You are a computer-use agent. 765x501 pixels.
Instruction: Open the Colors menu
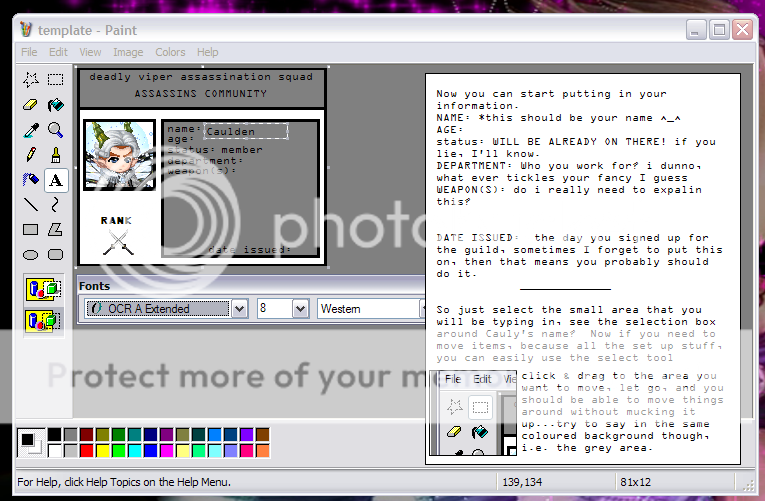[170, 52]
